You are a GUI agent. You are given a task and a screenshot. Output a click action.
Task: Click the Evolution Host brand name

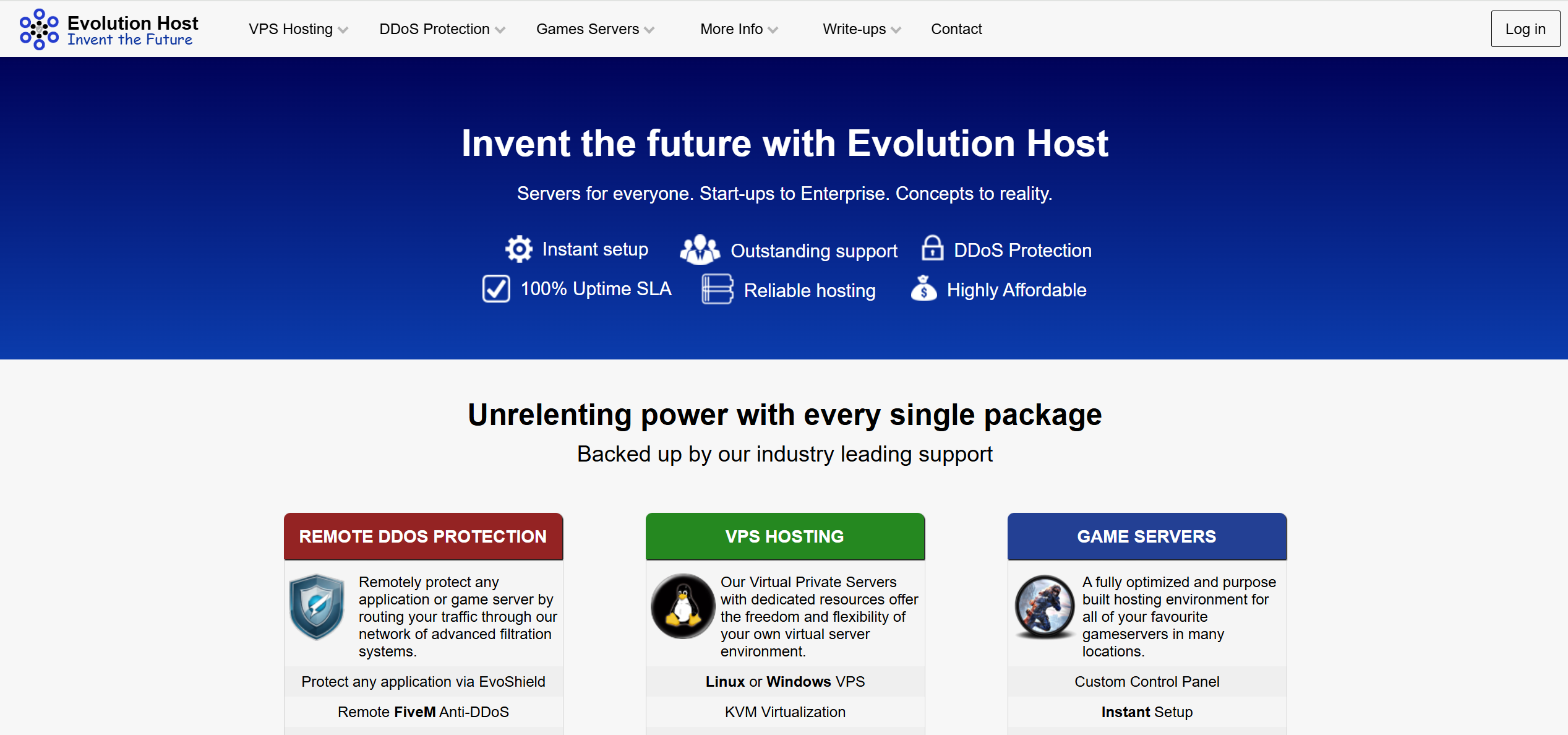pos(132,23)
